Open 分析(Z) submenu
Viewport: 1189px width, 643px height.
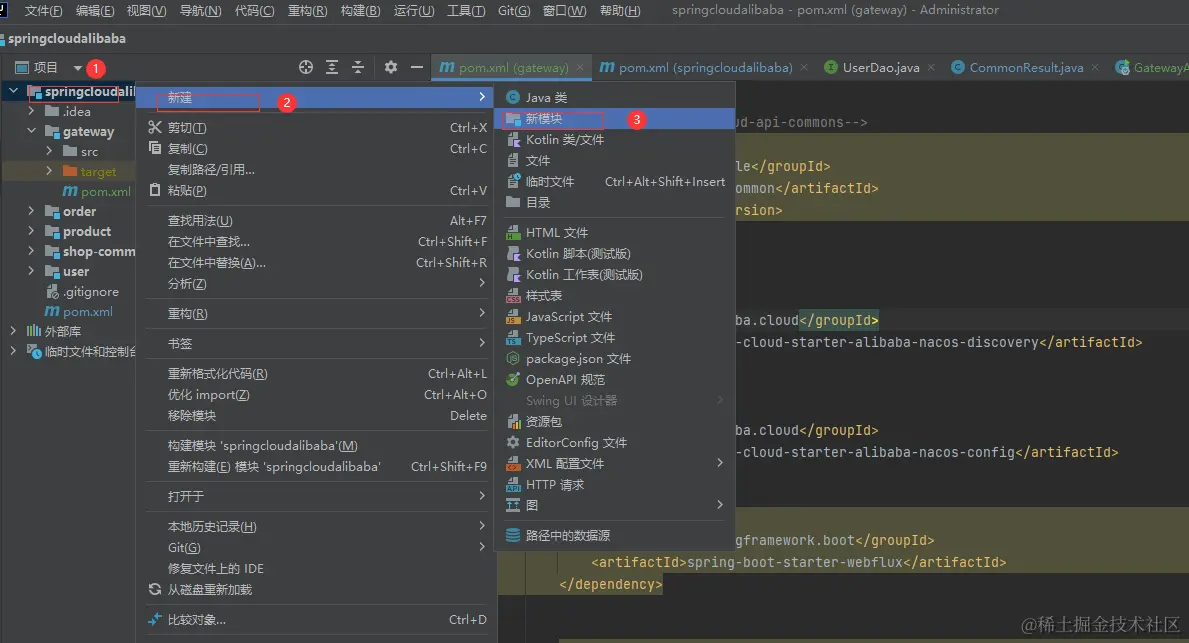coord(317,284)
